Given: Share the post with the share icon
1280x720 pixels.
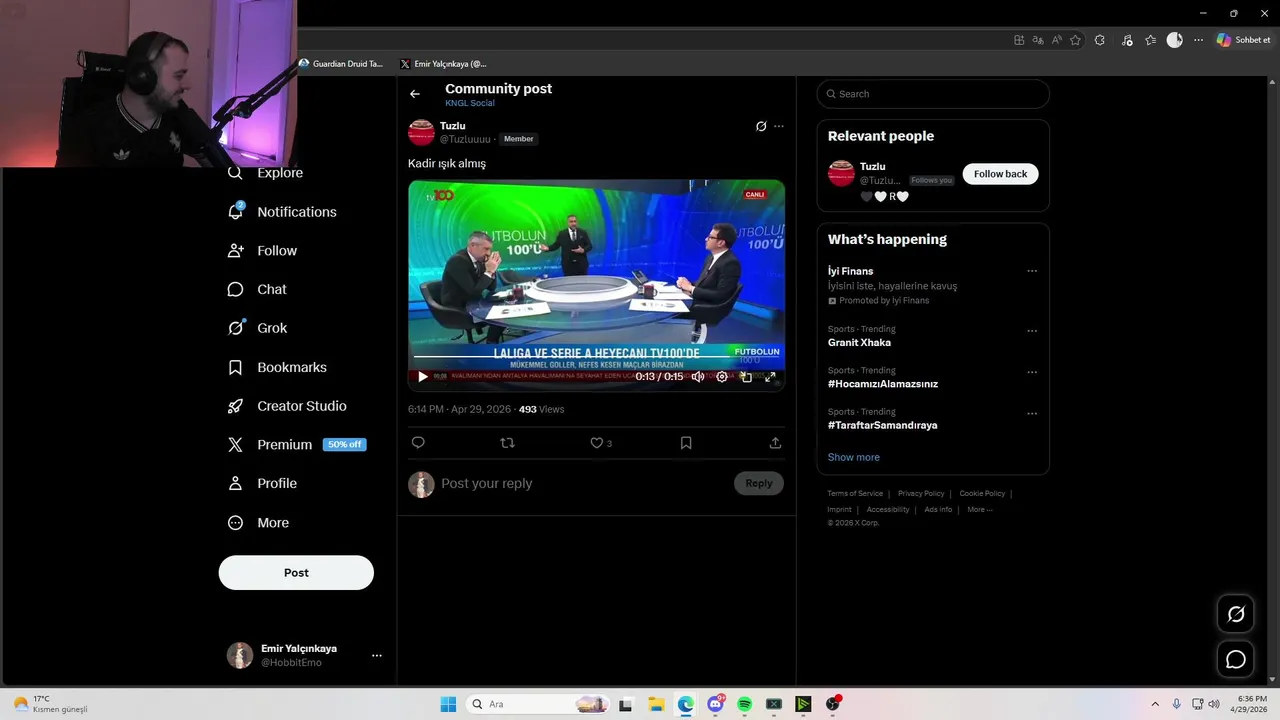Looking at the screenshot, I should point(775,443).
